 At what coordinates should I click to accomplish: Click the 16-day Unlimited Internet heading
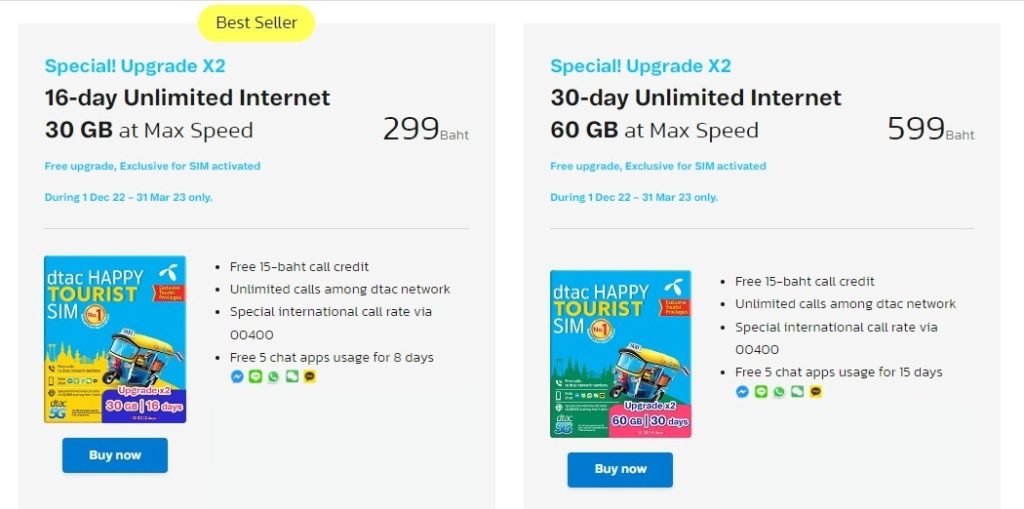(x=187, y=98)
